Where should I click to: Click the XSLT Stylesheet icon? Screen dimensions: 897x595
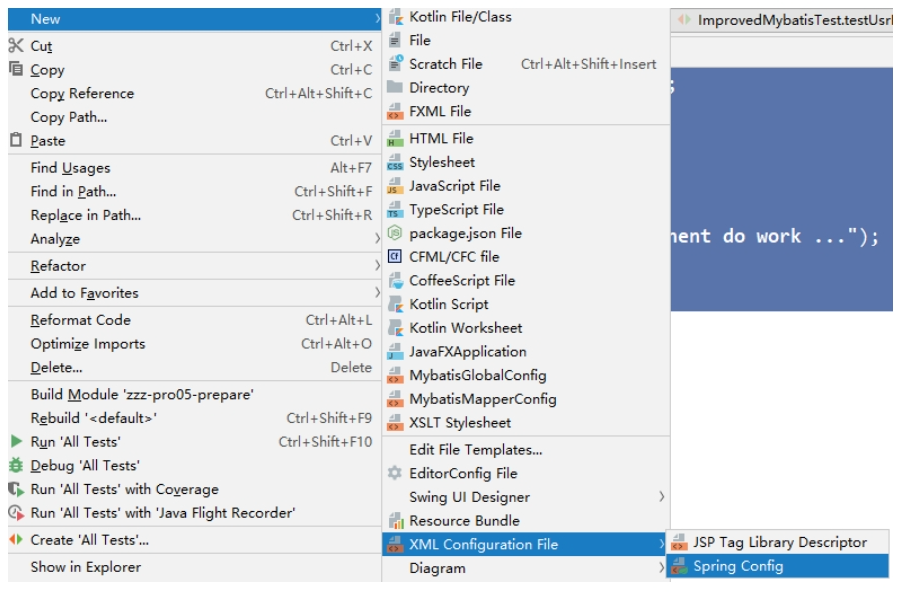tap(395, 423)
